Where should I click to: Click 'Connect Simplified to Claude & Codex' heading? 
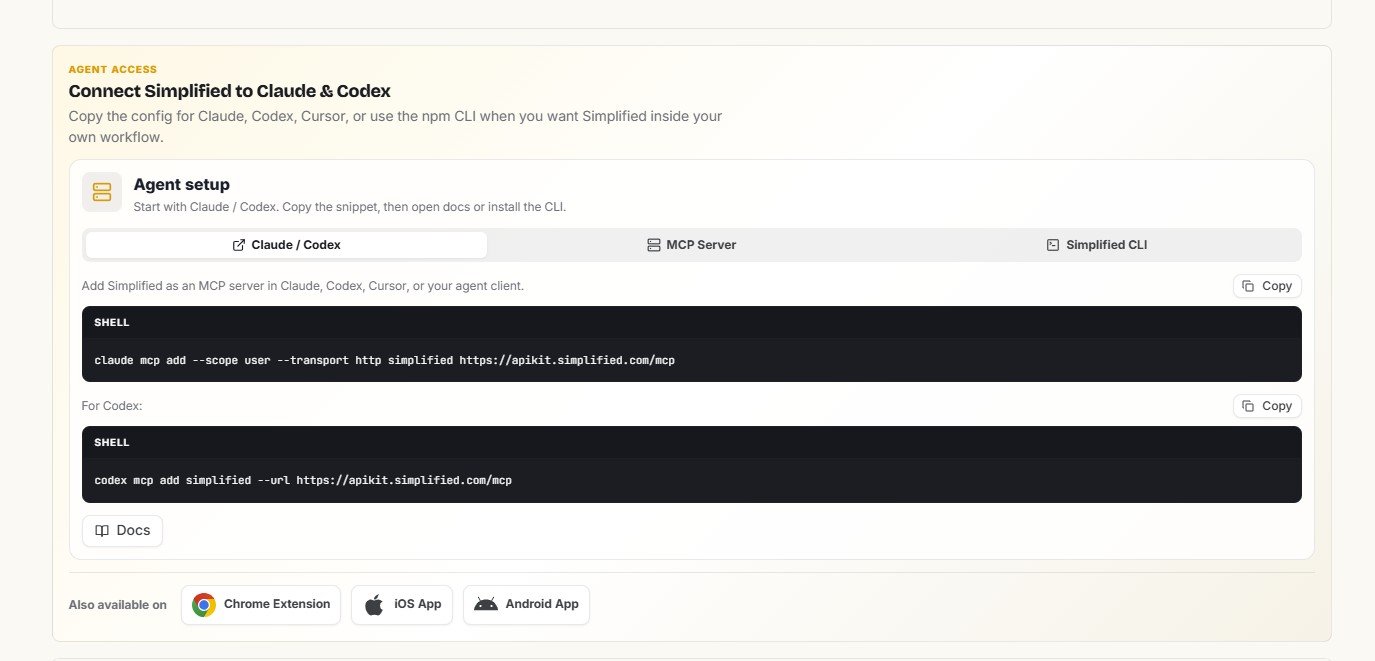coord(229,91)
